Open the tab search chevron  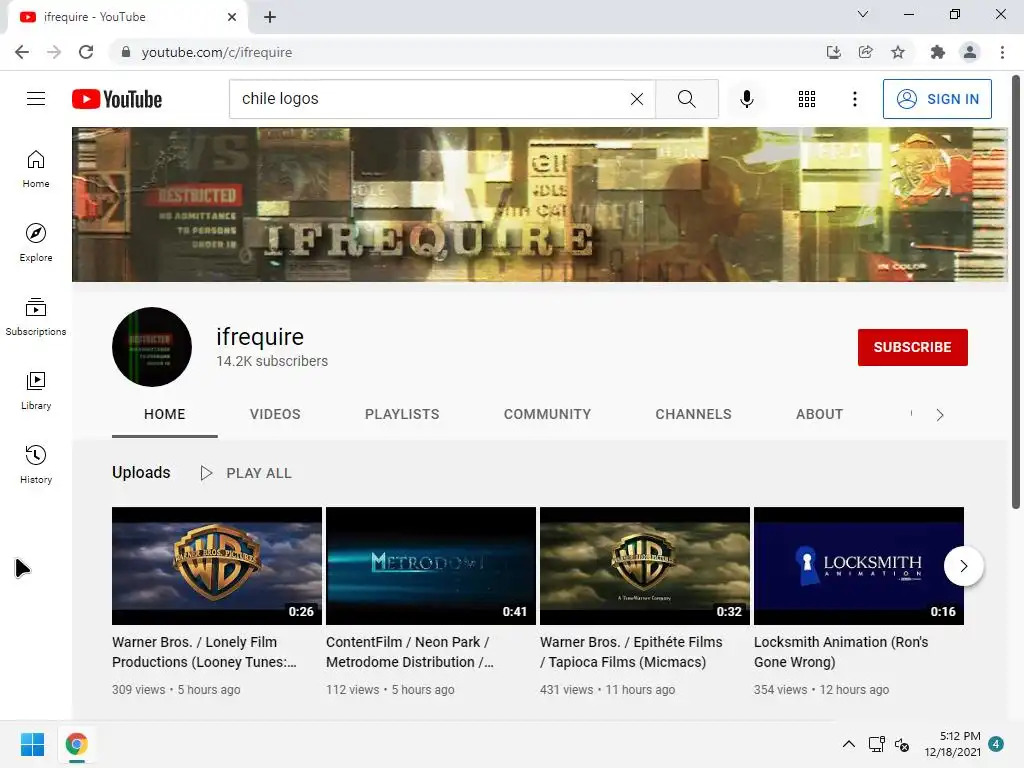click(x=863, y=14)
